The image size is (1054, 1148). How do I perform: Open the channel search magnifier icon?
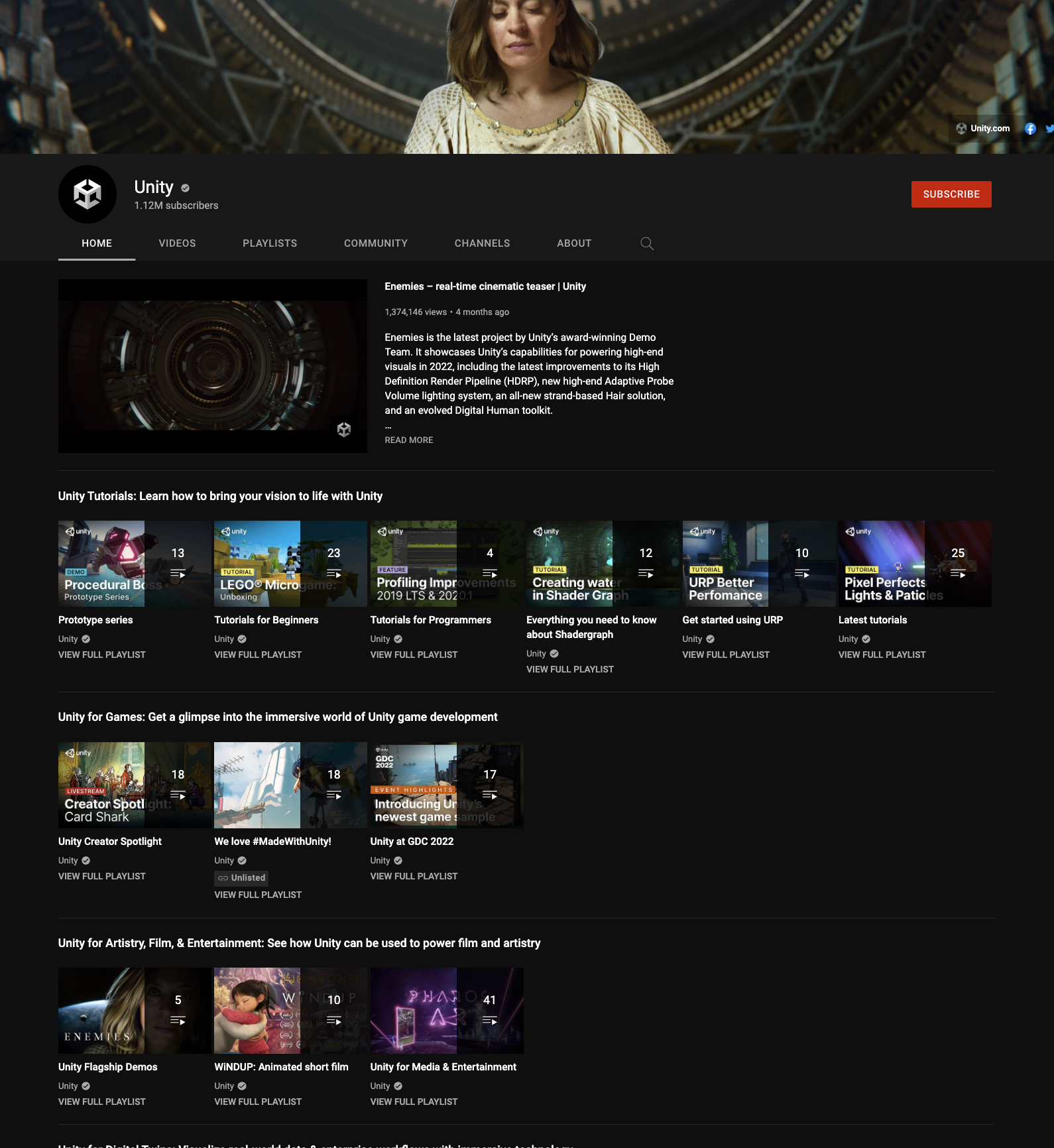[647, 243]
